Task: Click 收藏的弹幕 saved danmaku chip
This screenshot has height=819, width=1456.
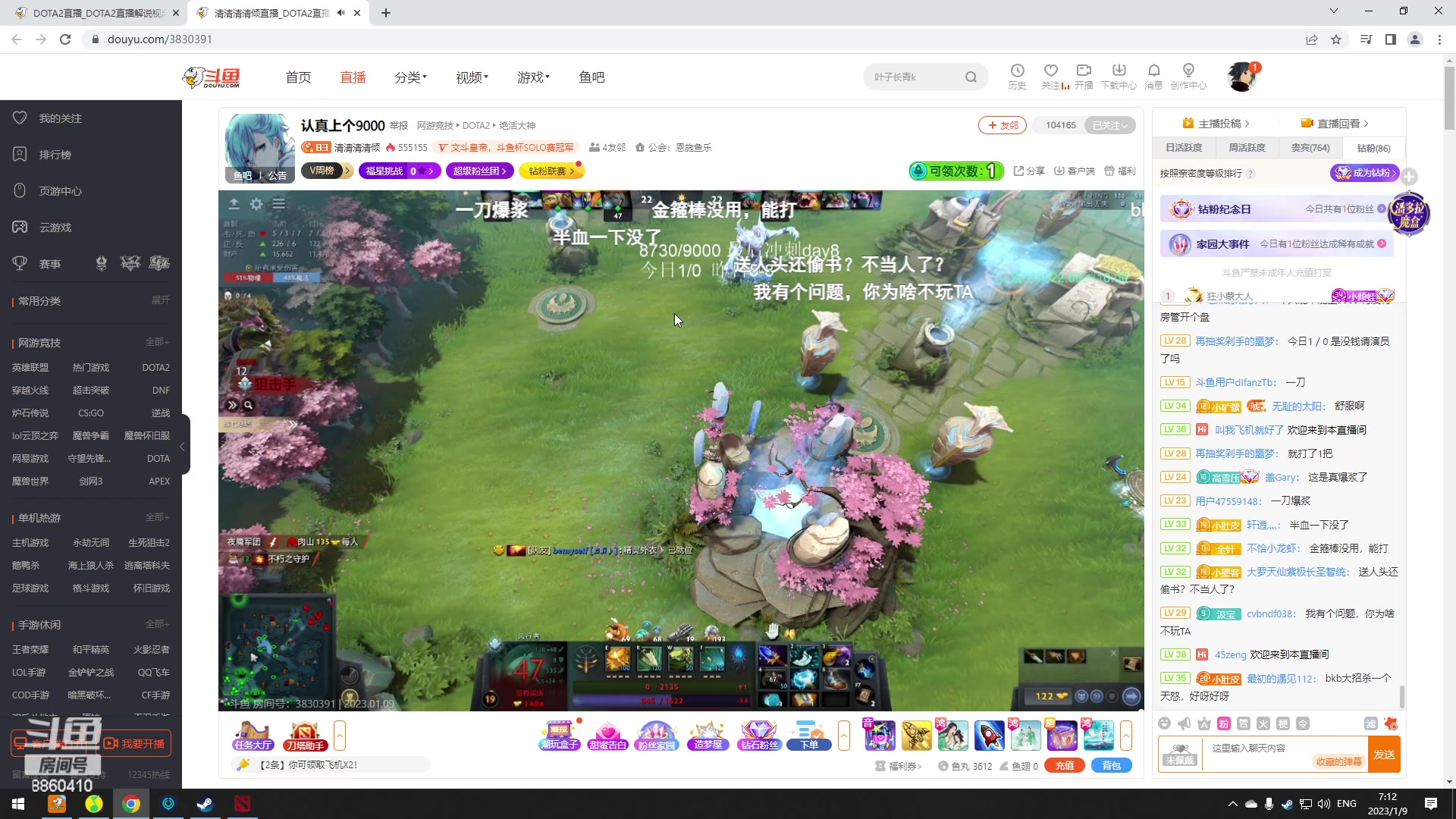Action: click(x=1338, y=761)
